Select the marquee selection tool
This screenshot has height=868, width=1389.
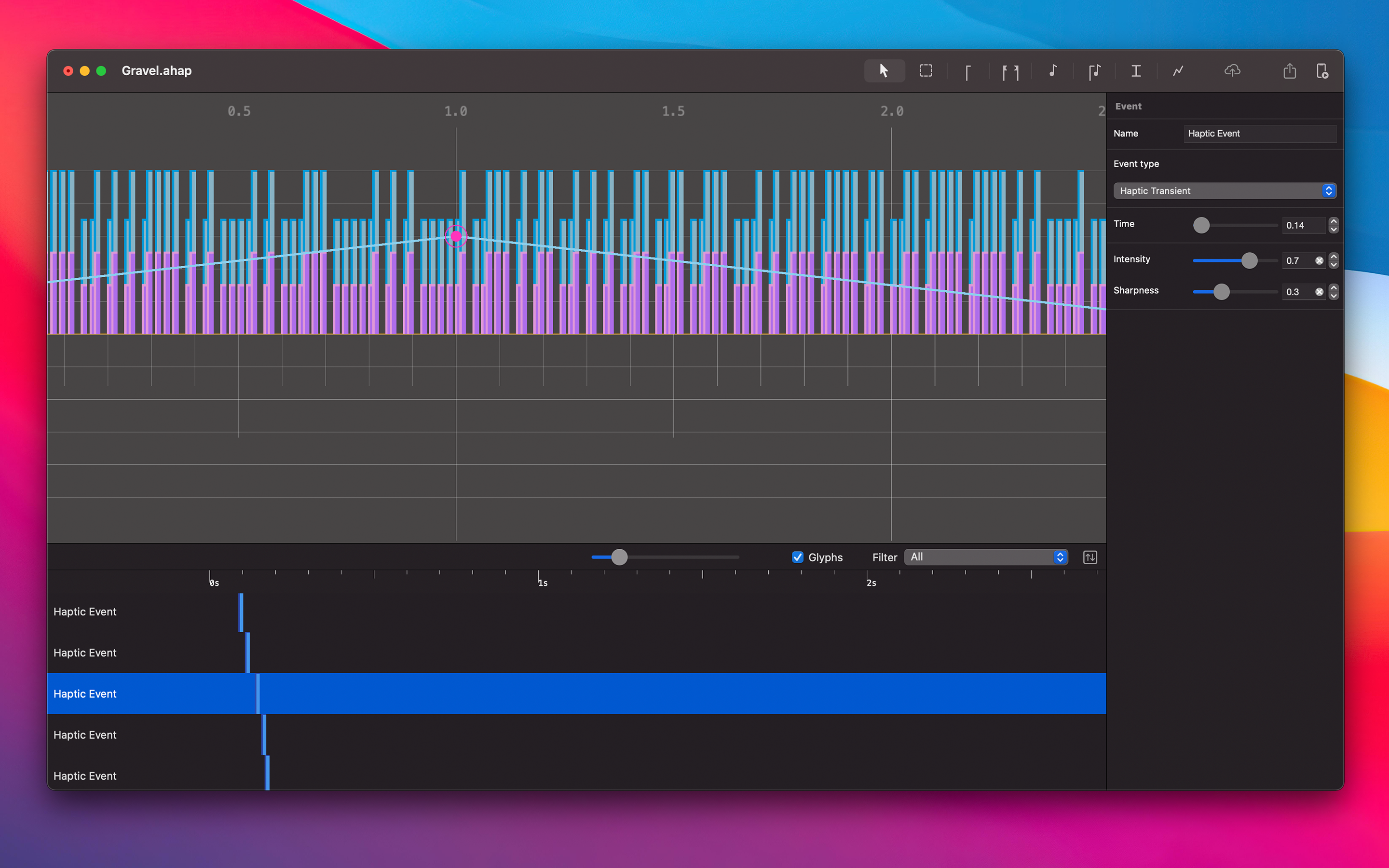pos(926,70)
